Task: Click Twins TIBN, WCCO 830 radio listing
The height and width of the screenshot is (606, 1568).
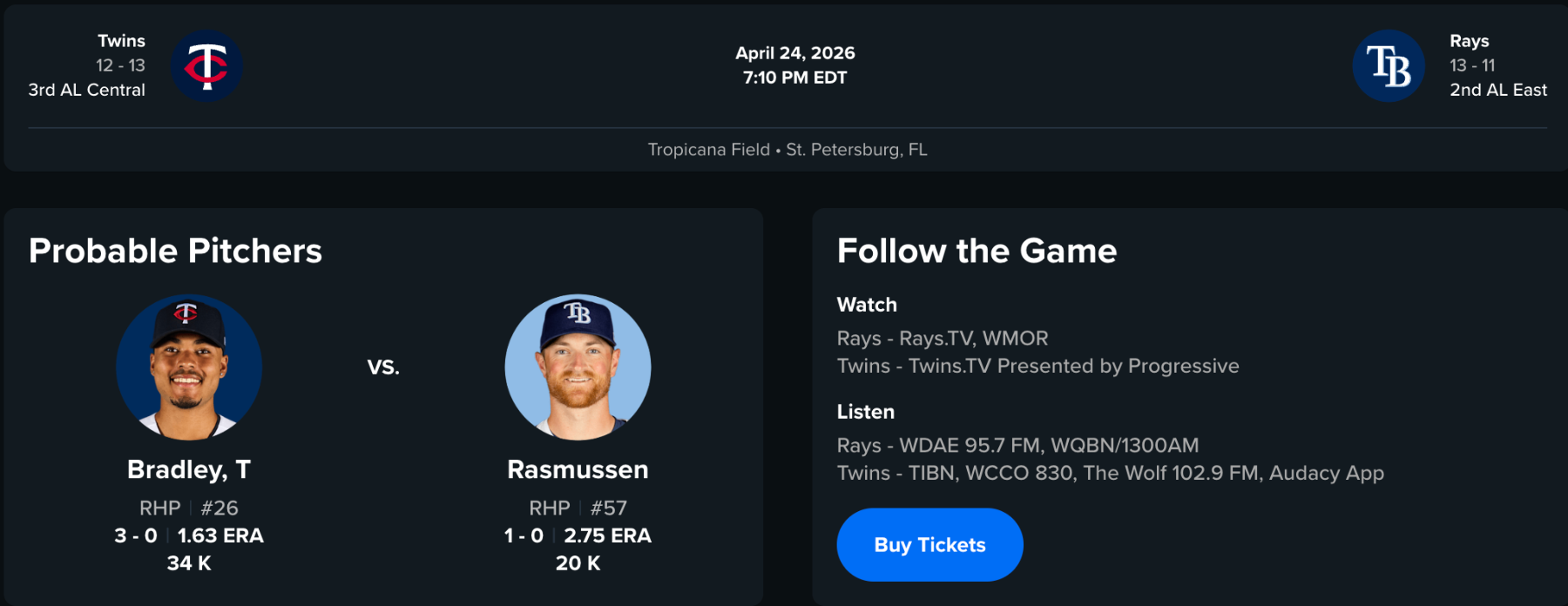Action: [x=1110, y=473]
